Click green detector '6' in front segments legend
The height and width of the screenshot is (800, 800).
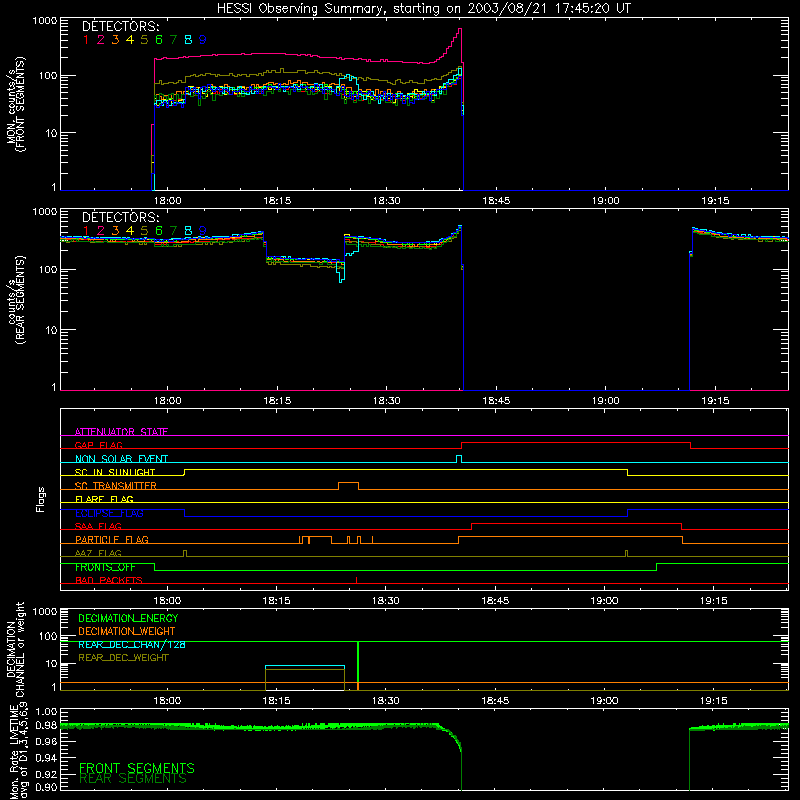(x=159, y=40)
